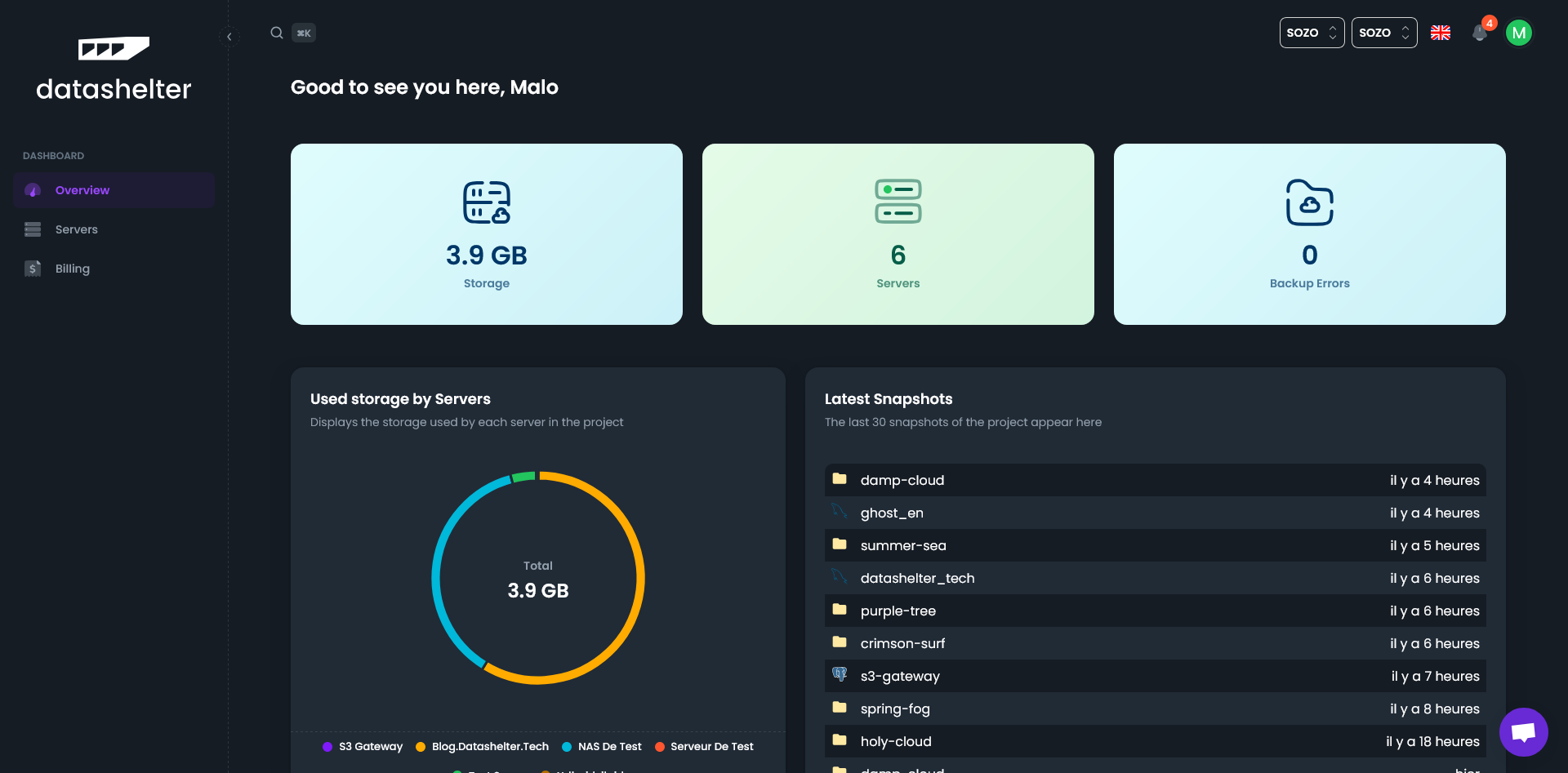This screenshot has height=773, width=1568.
Task: Click the PostgreSQL icon next to s3-gateway
Action: tap(840, 676)
